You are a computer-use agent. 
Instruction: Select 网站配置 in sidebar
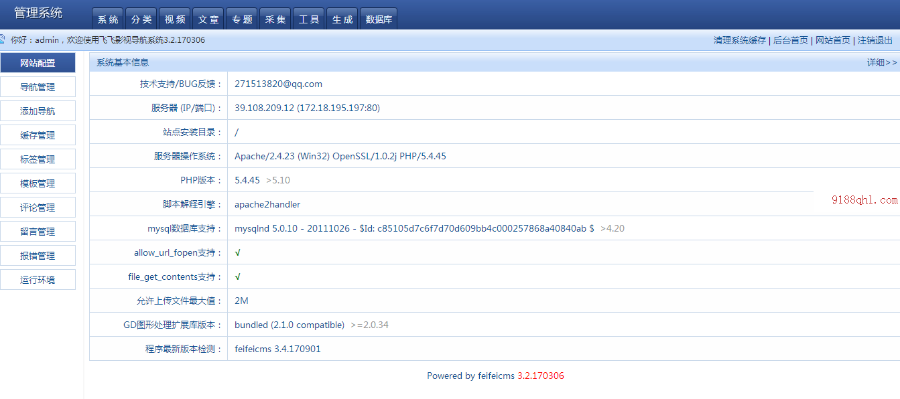pos(38,63)
